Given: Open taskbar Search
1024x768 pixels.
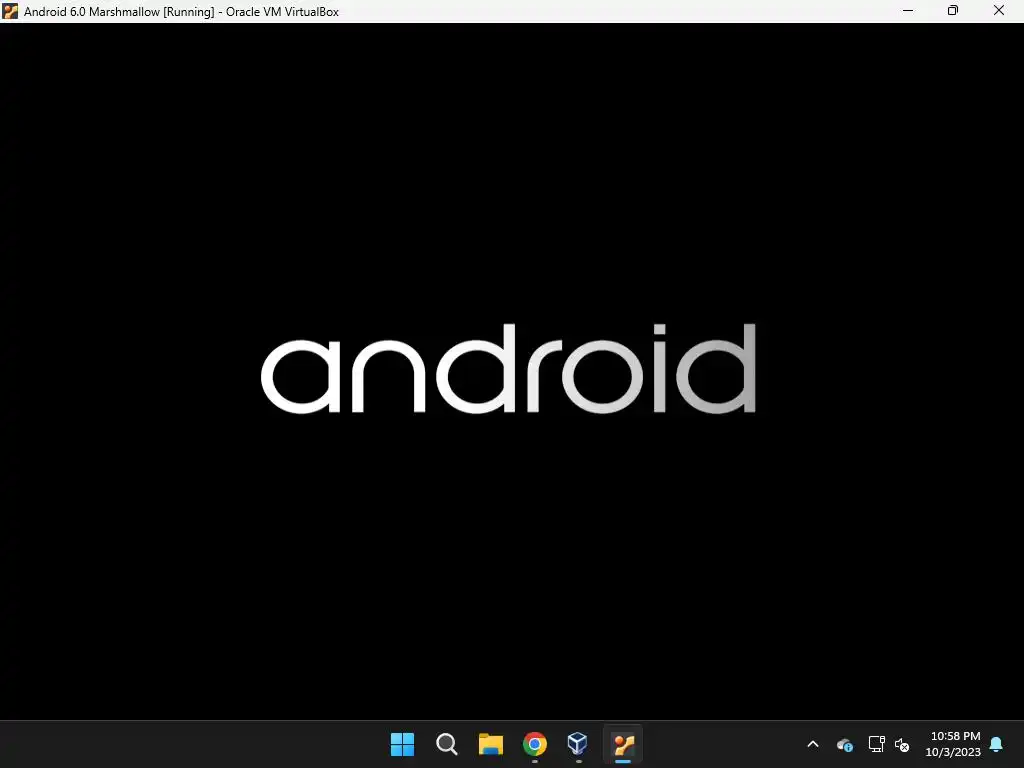Looking at the screenshot, I should (x=447, y=744).
